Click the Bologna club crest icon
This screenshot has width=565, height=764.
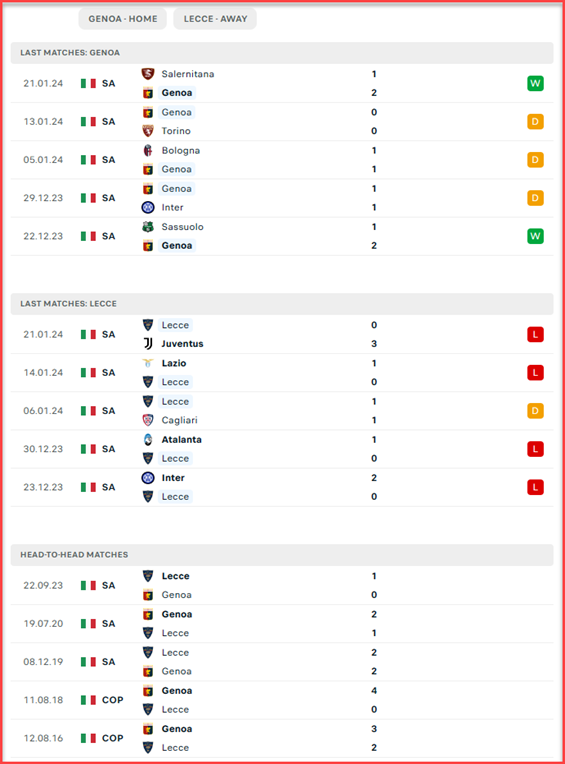(148, 151)
